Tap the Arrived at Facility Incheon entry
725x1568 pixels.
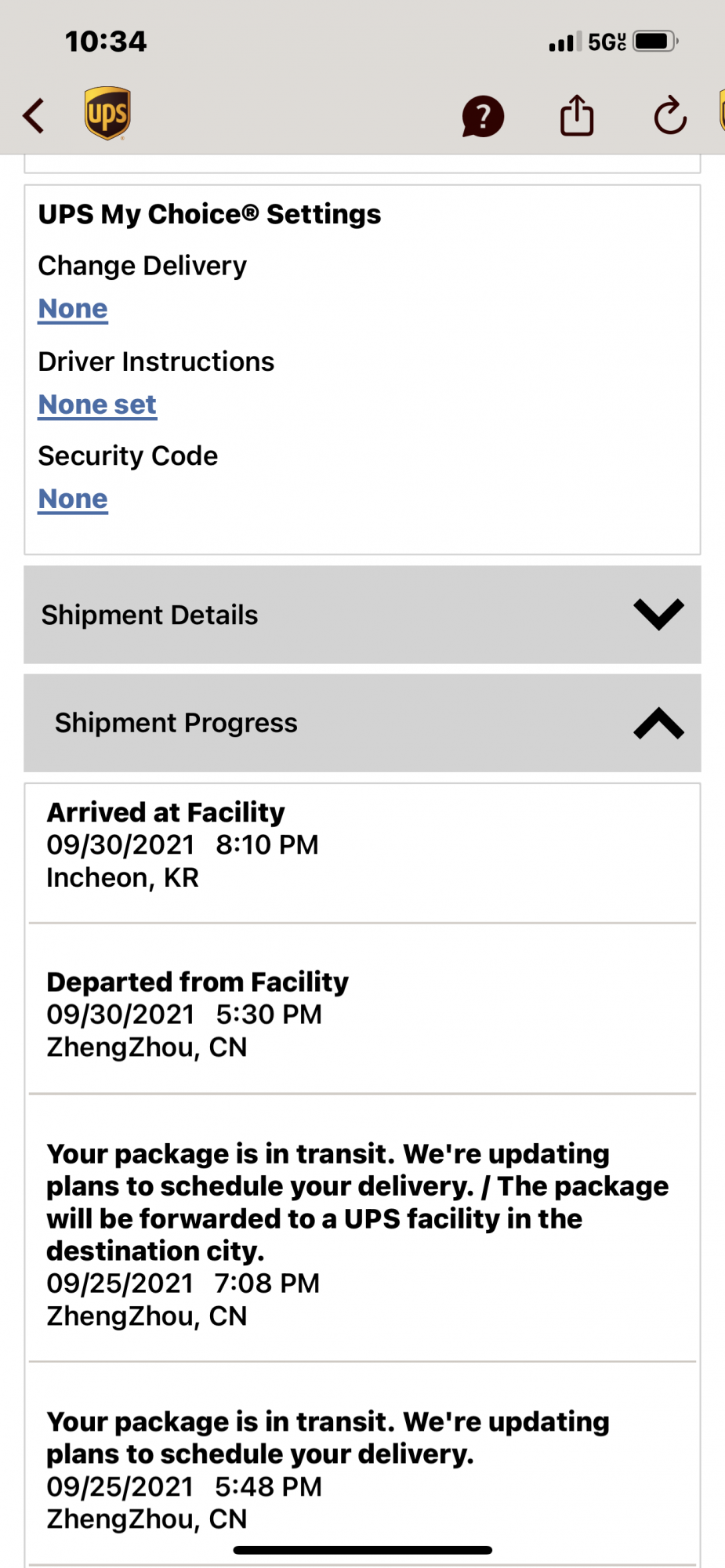183,845
